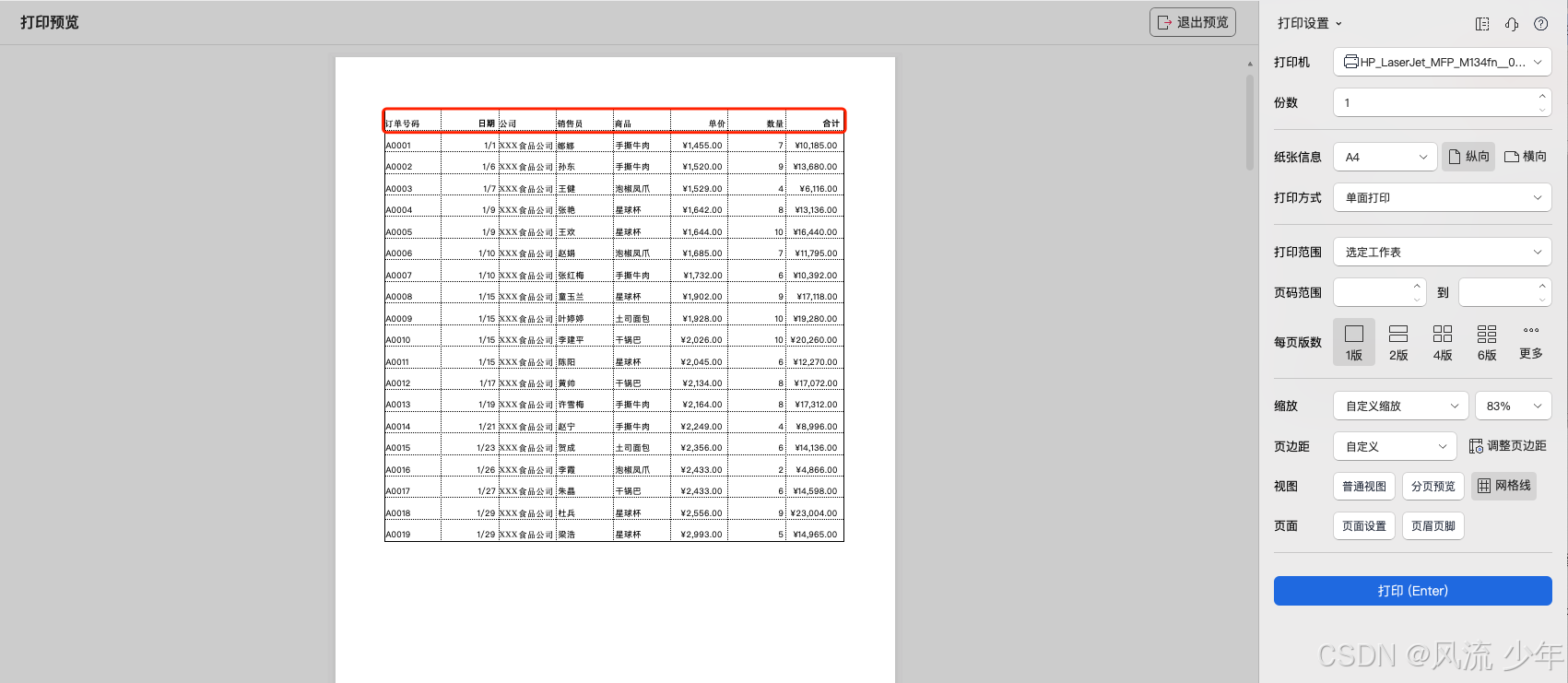Decrease the ending page number

pos(1542,300)
